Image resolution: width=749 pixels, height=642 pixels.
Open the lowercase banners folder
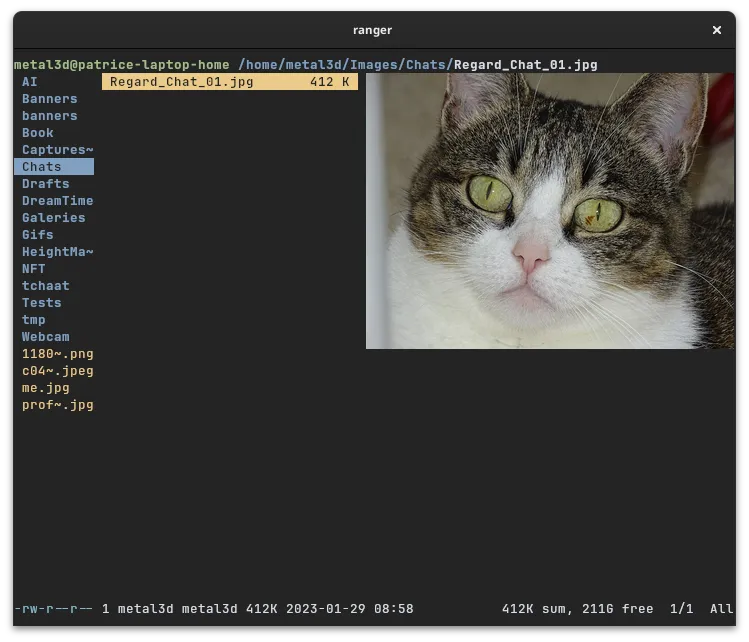click(50, 116)
